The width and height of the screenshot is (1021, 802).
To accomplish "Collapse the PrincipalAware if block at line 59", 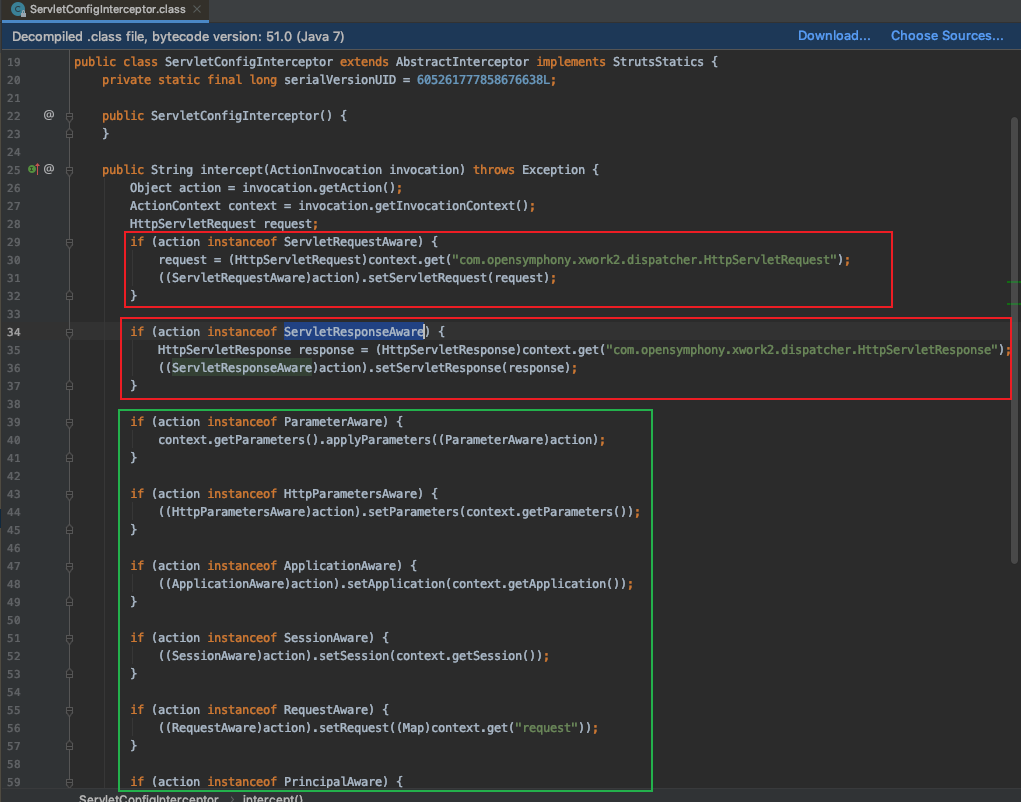I will coord(69,782).
